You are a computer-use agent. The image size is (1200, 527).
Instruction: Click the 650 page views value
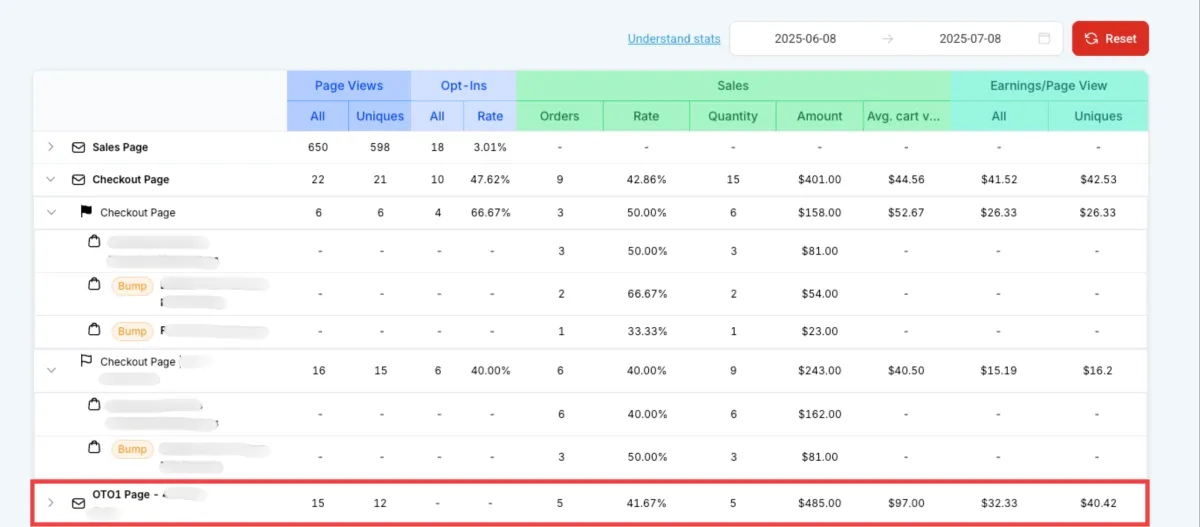click(318, 147)
